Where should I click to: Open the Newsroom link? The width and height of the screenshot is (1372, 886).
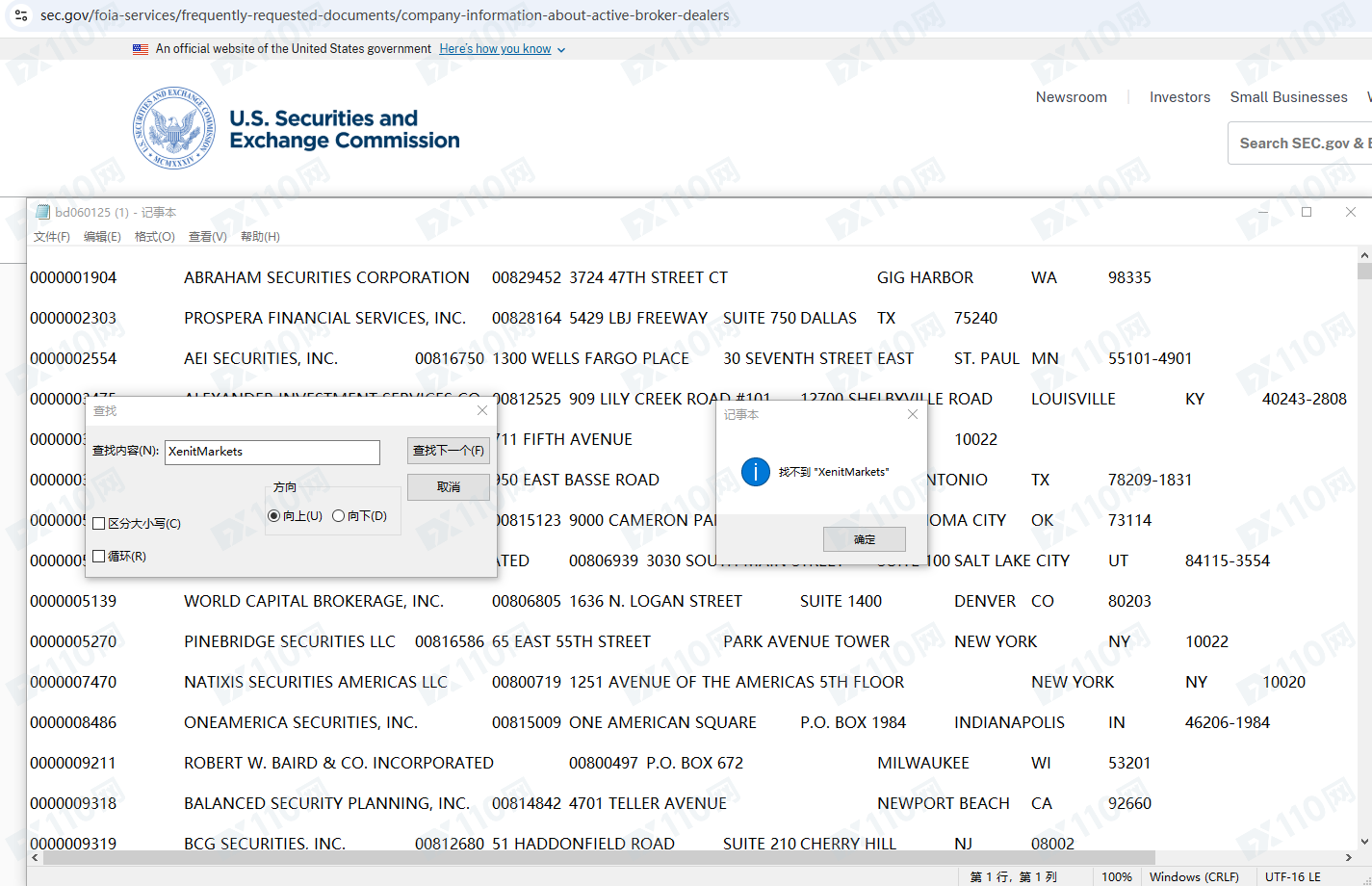point(1072,97)
